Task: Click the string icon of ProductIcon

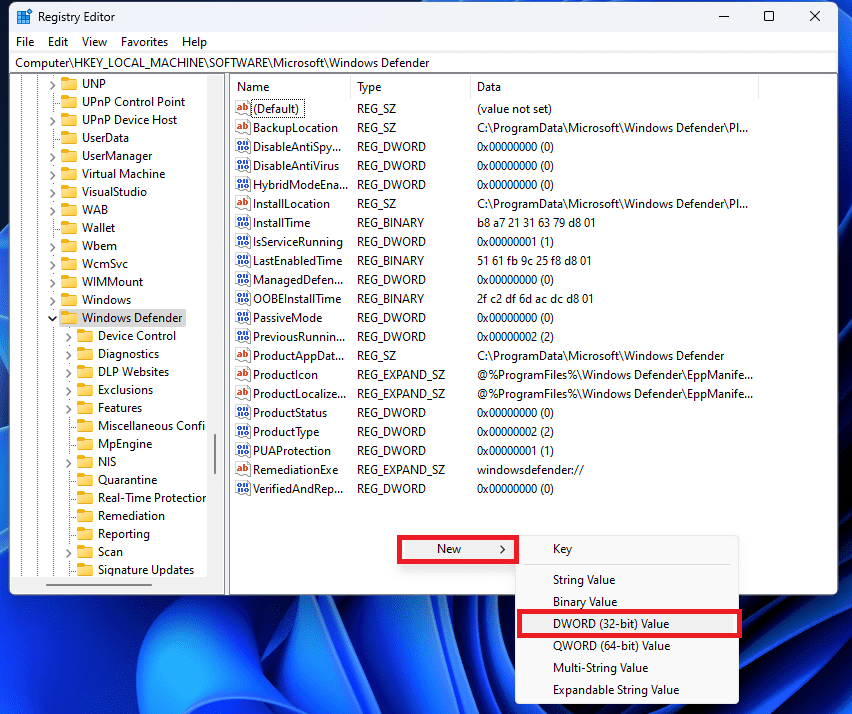Action: (242, 375)
